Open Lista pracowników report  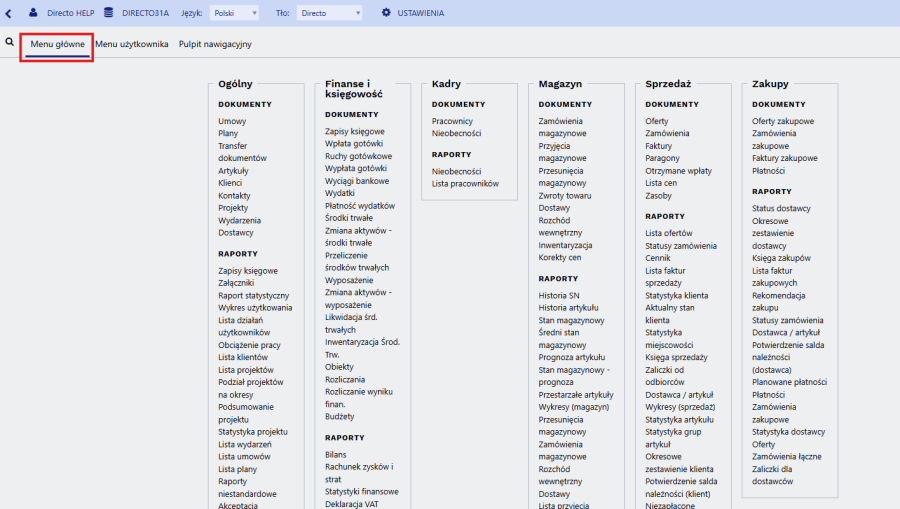(465, 184)
